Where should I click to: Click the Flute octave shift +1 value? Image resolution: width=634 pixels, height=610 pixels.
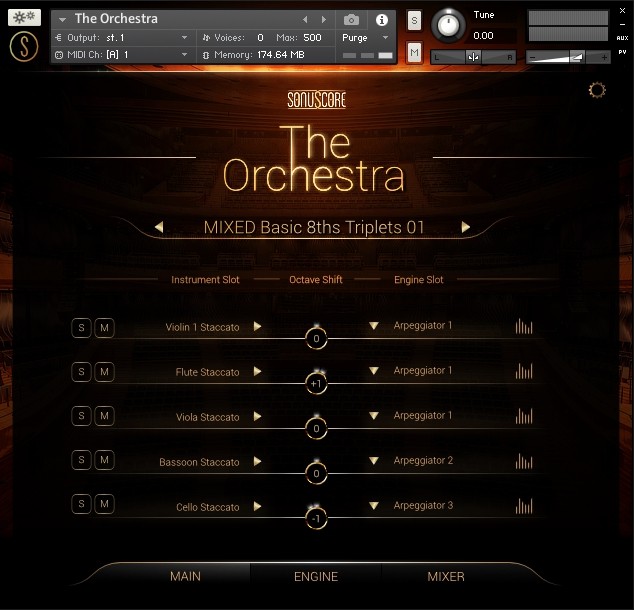(316, 385)
